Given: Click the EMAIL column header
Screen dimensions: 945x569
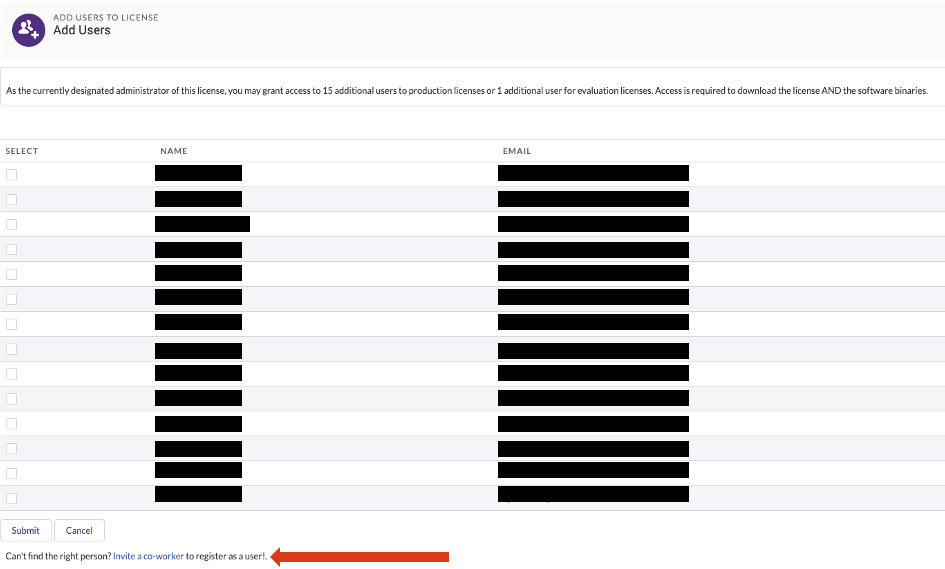Looking at the screenshot, I should tap(517, 151).
